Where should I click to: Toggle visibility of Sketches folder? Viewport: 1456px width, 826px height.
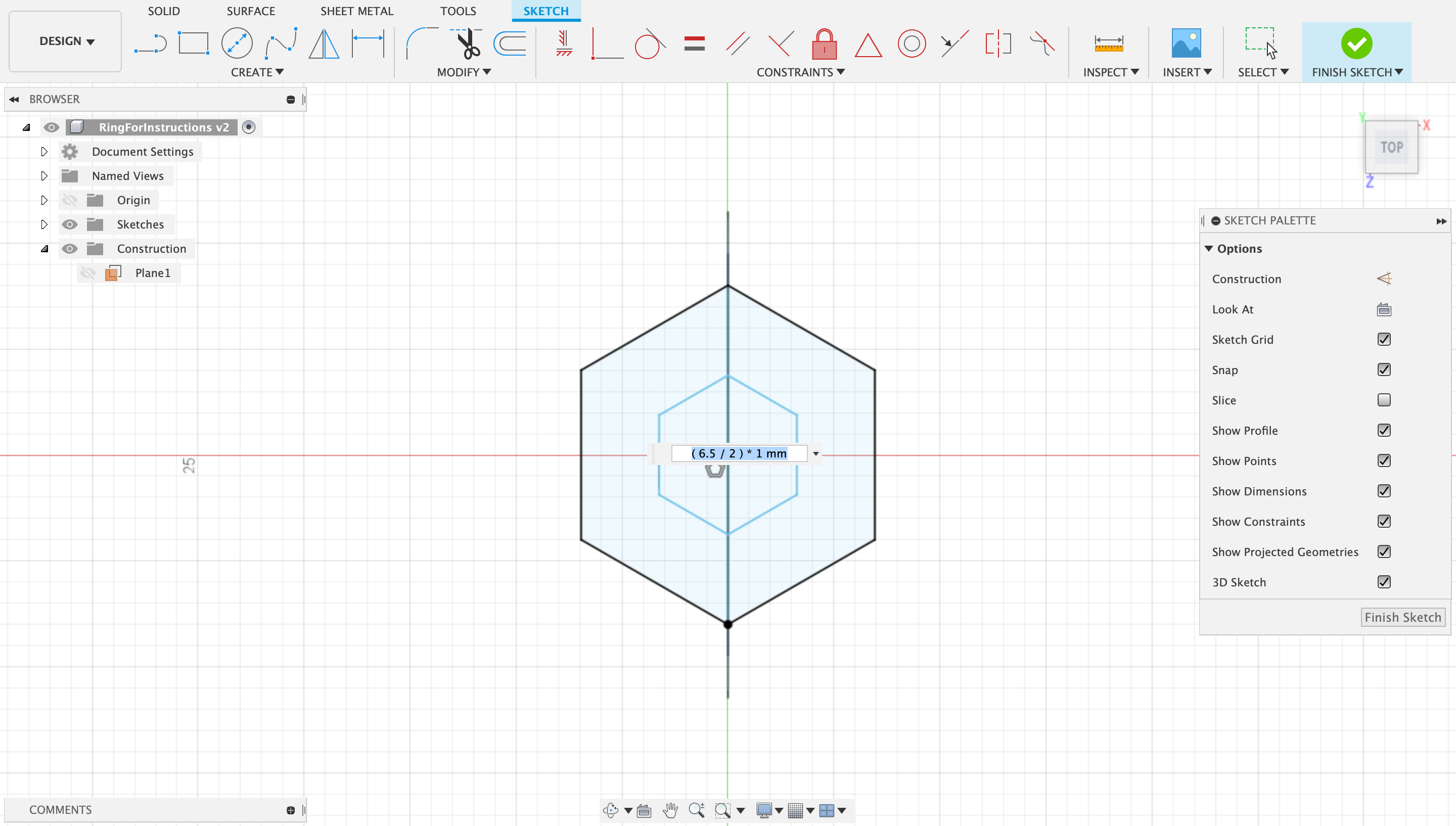point(70,224)
